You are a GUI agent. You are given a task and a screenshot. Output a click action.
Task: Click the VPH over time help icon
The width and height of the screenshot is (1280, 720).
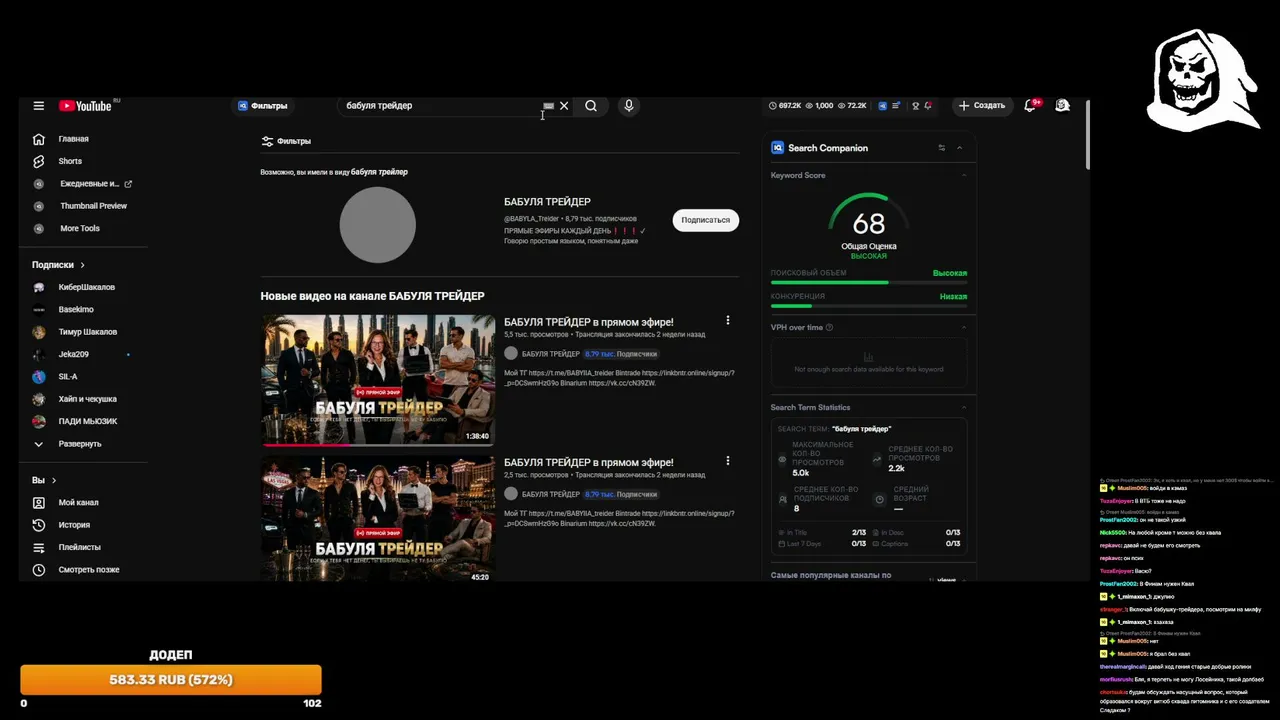coord(830,327)
